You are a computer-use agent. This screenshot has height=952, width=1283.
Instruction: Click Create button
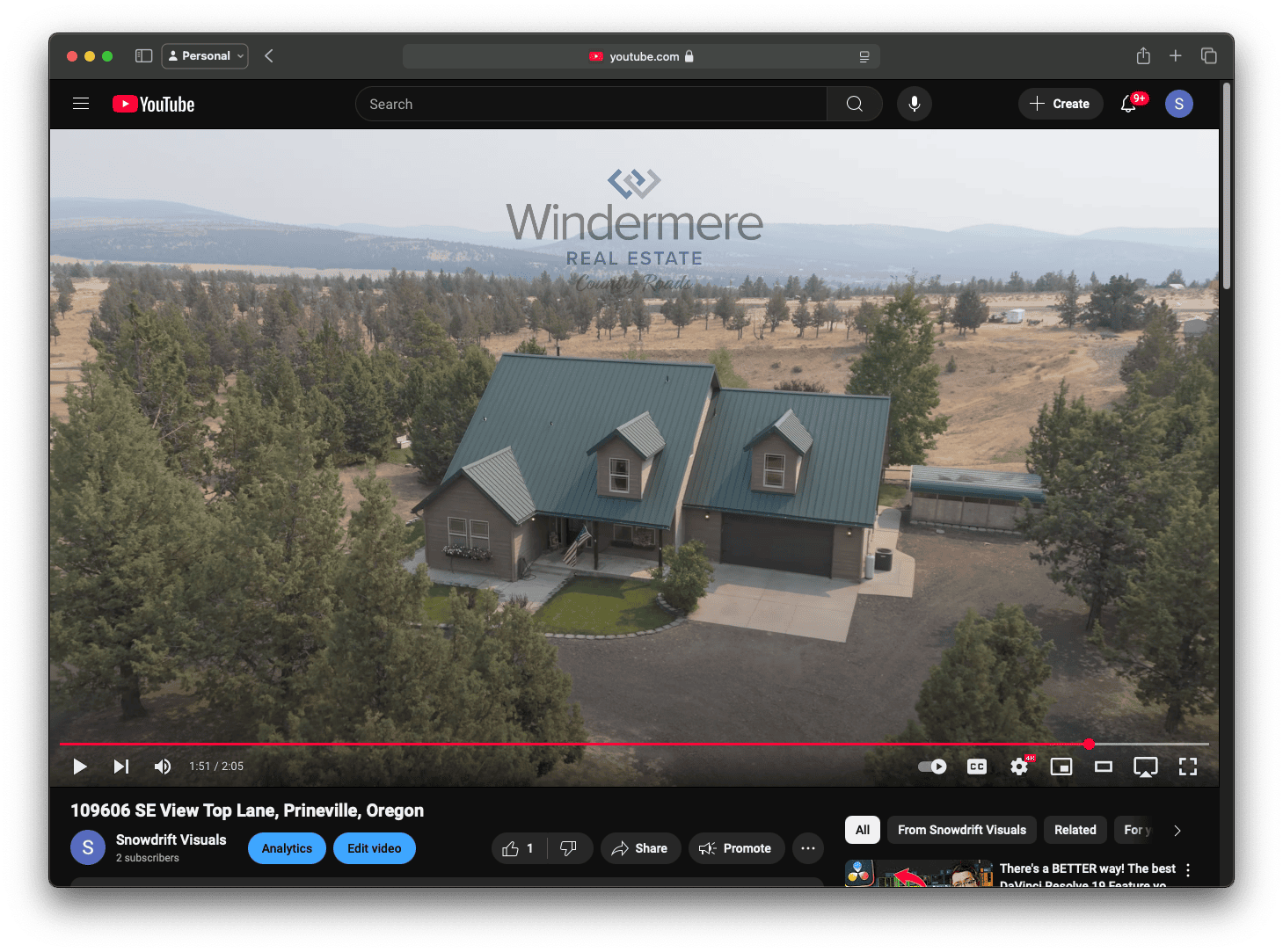(1061, 104)
